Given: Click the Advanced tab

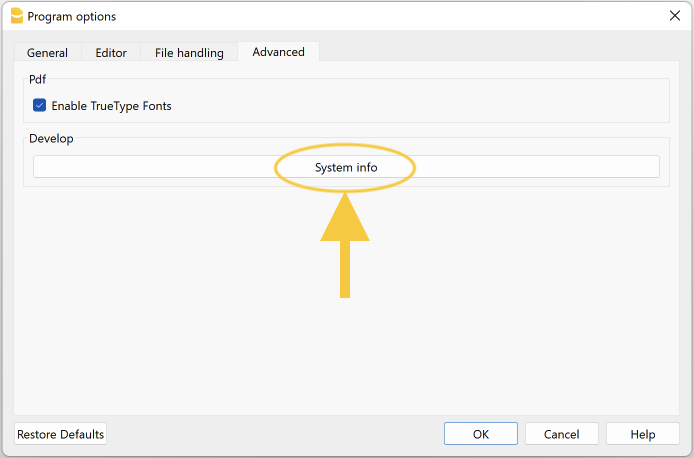Looking at the screenshot, I should (x=278, y=52).
